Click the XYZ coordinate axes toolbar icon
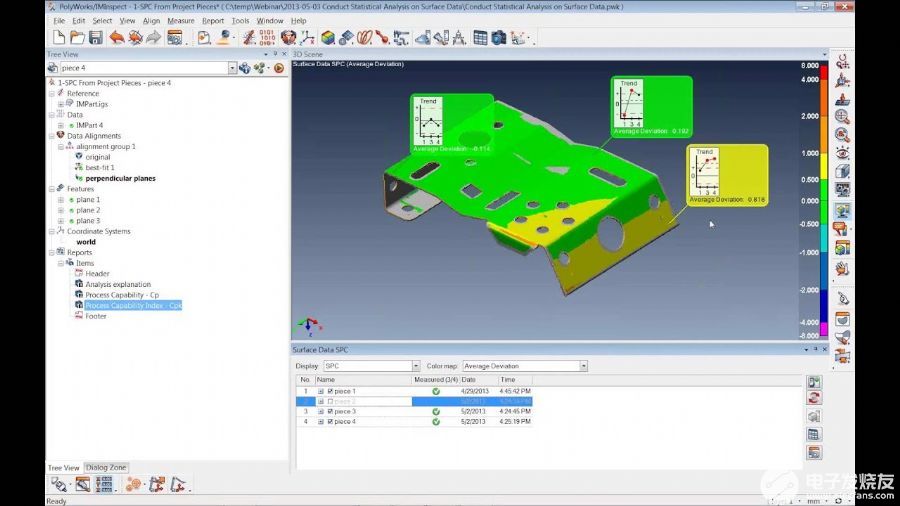Screen dimensions: 900x506 tap(308, 38)
